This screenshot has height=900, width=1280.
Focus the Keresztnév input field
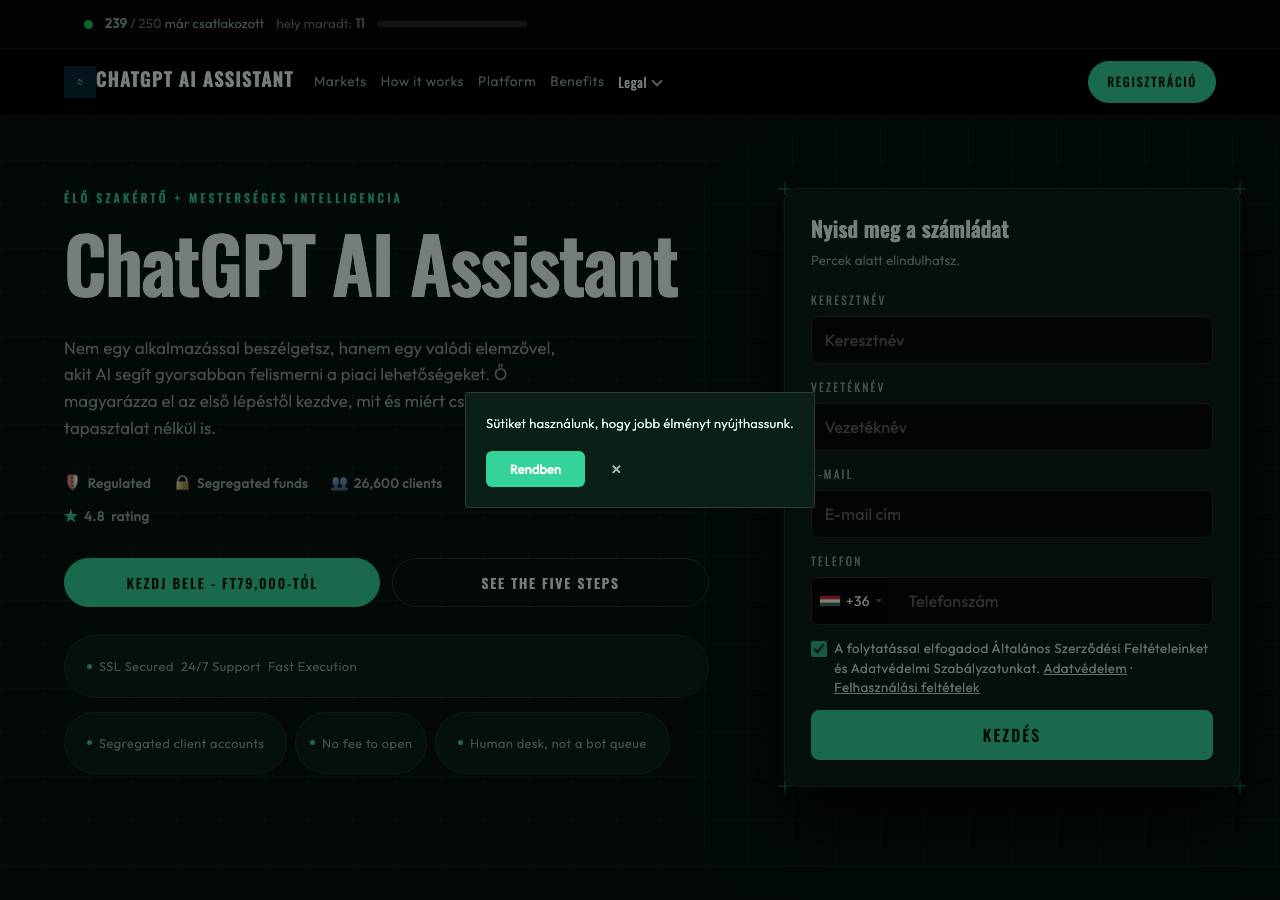(1012, 340)
